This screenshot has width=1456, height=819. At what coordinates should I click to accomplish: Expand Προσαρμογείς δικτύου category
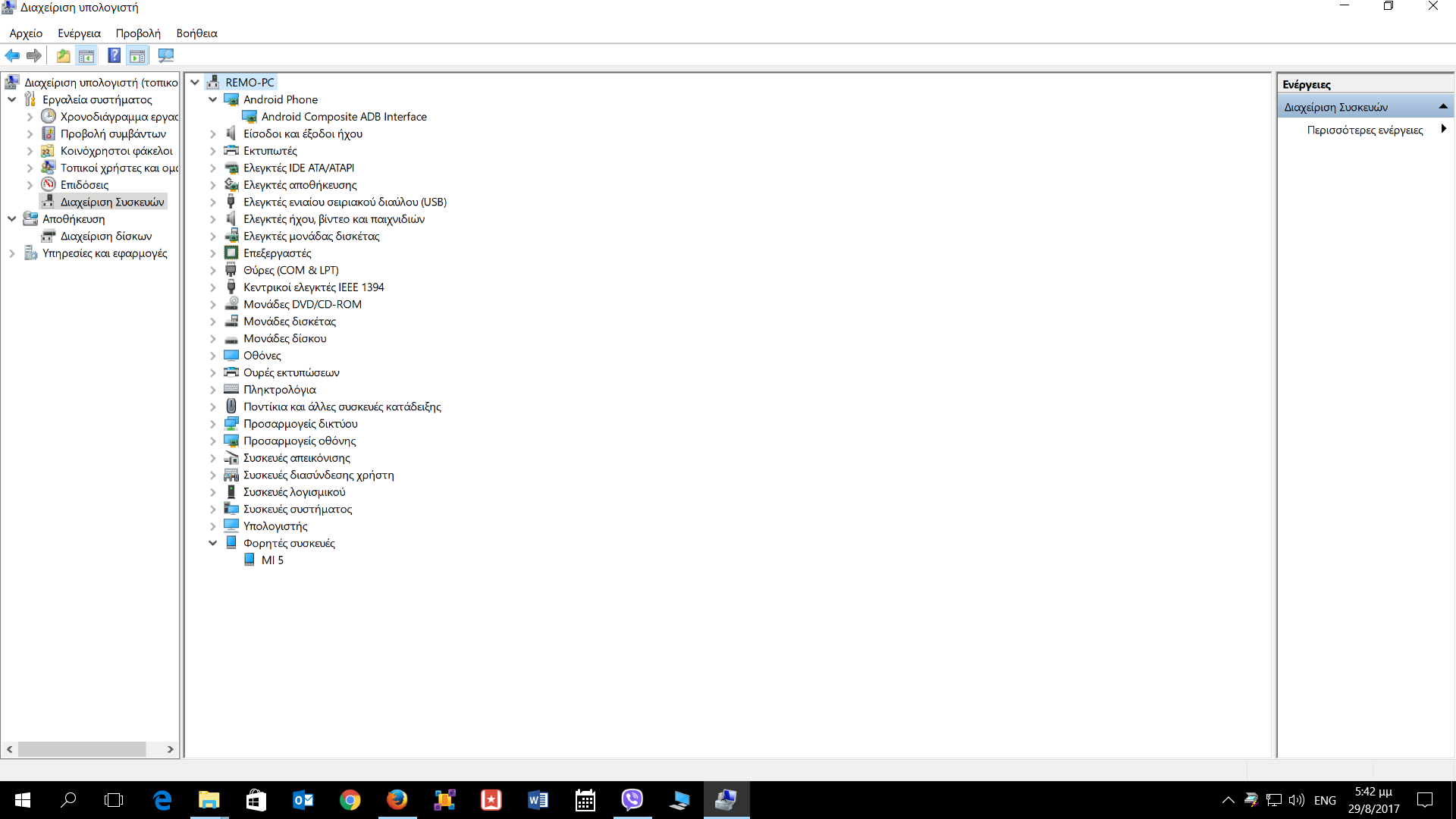pyautogui.click(x=213, y=424)
